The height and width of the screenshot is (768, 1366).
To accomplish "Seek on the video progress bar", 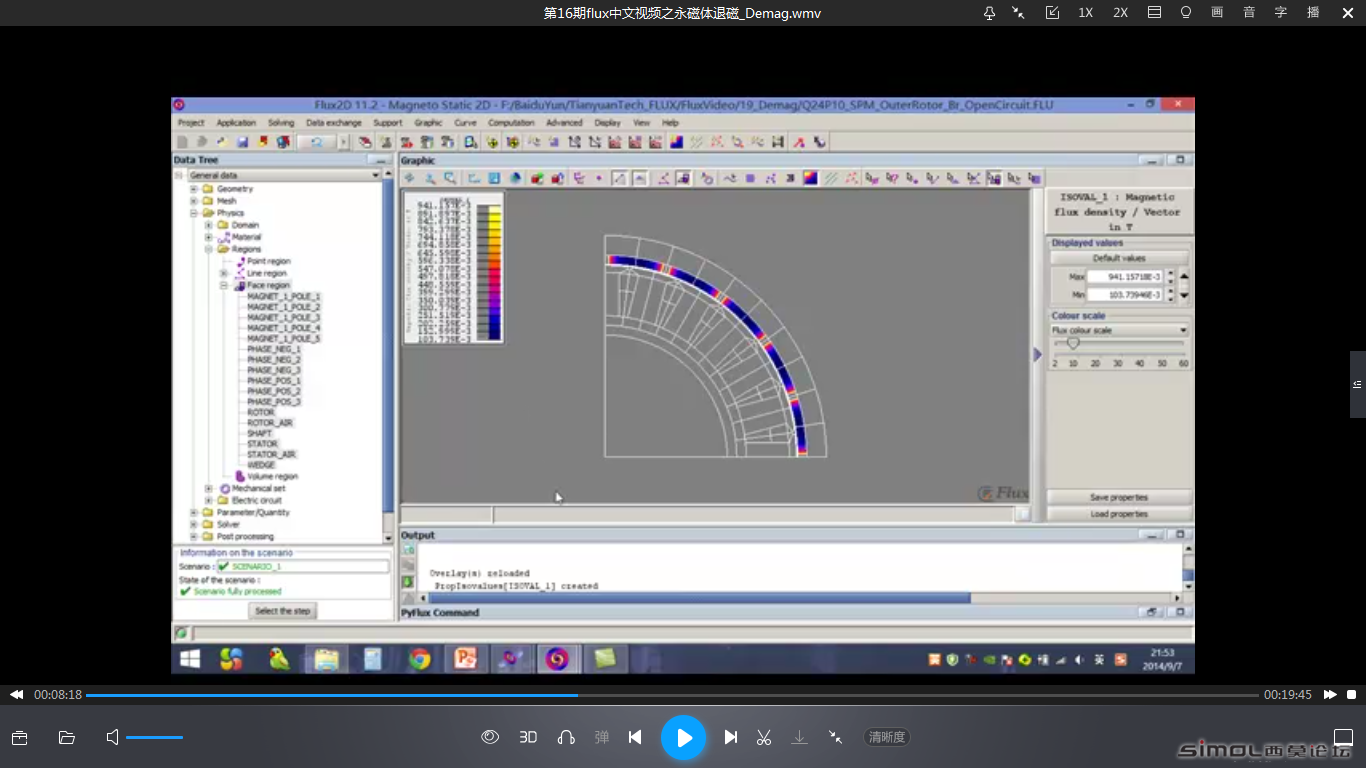I will (672, 695).
